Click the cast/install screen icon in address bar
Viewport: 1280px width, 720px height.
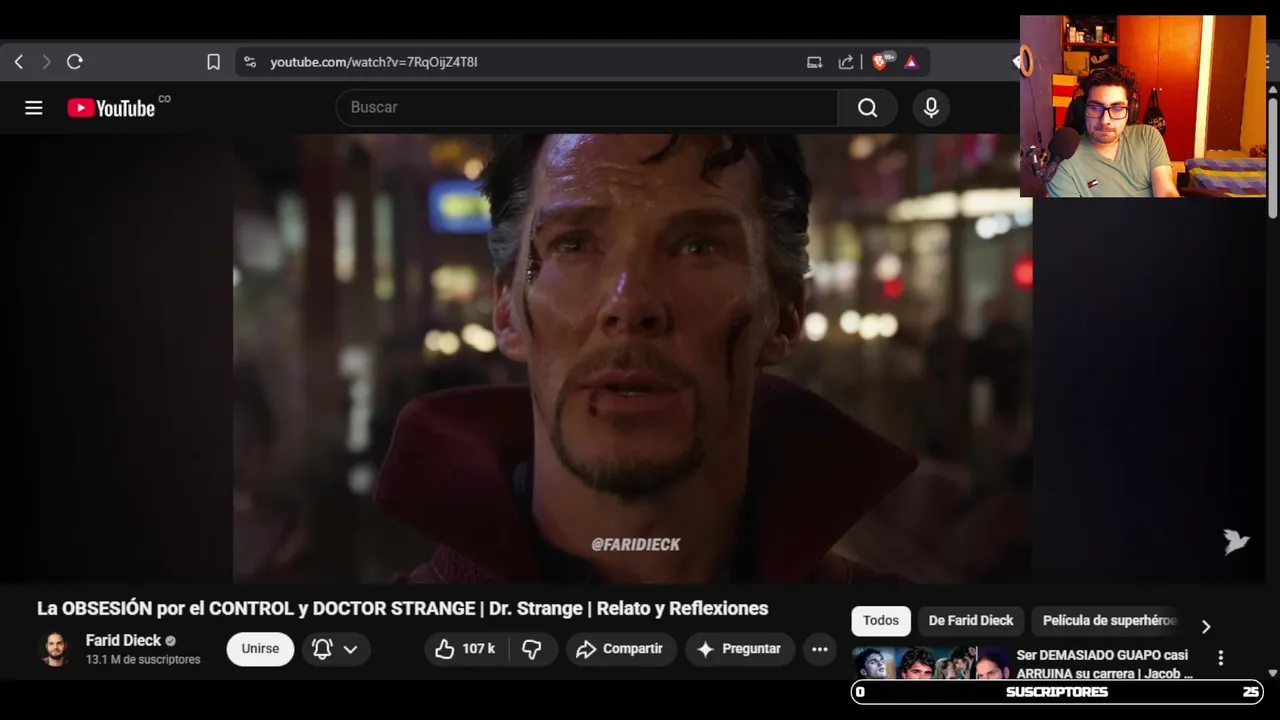(815, 62)
